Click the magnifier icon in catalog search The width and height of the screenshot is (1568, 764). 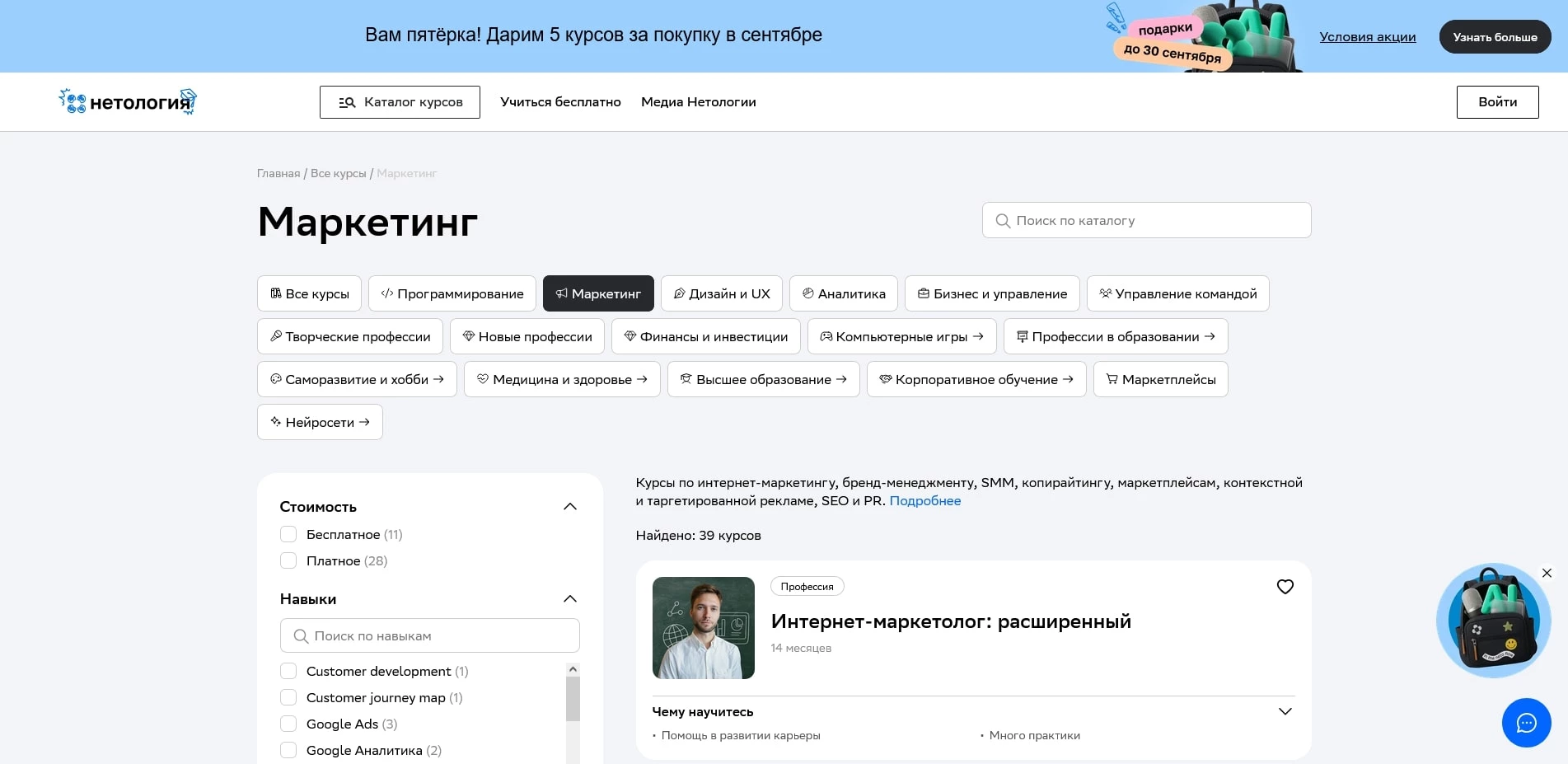coord(1003,220)
